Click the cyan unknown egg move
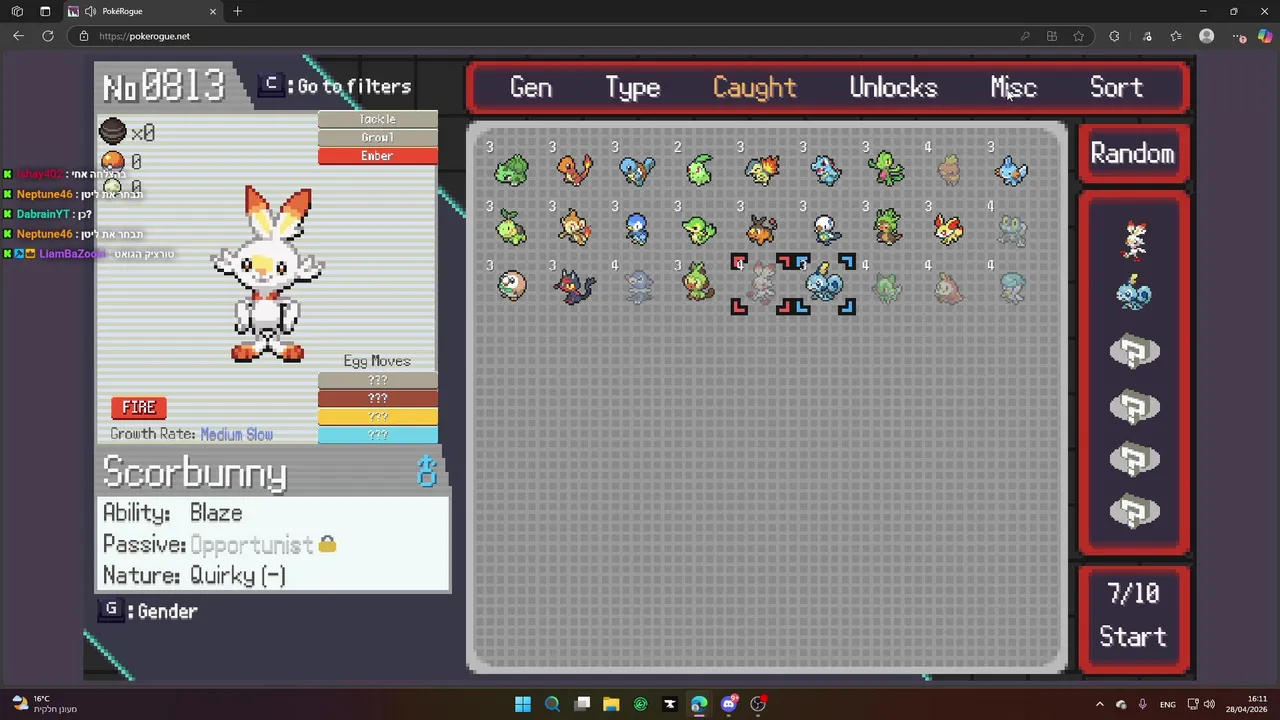1280x720 pixels. [377, 434]
